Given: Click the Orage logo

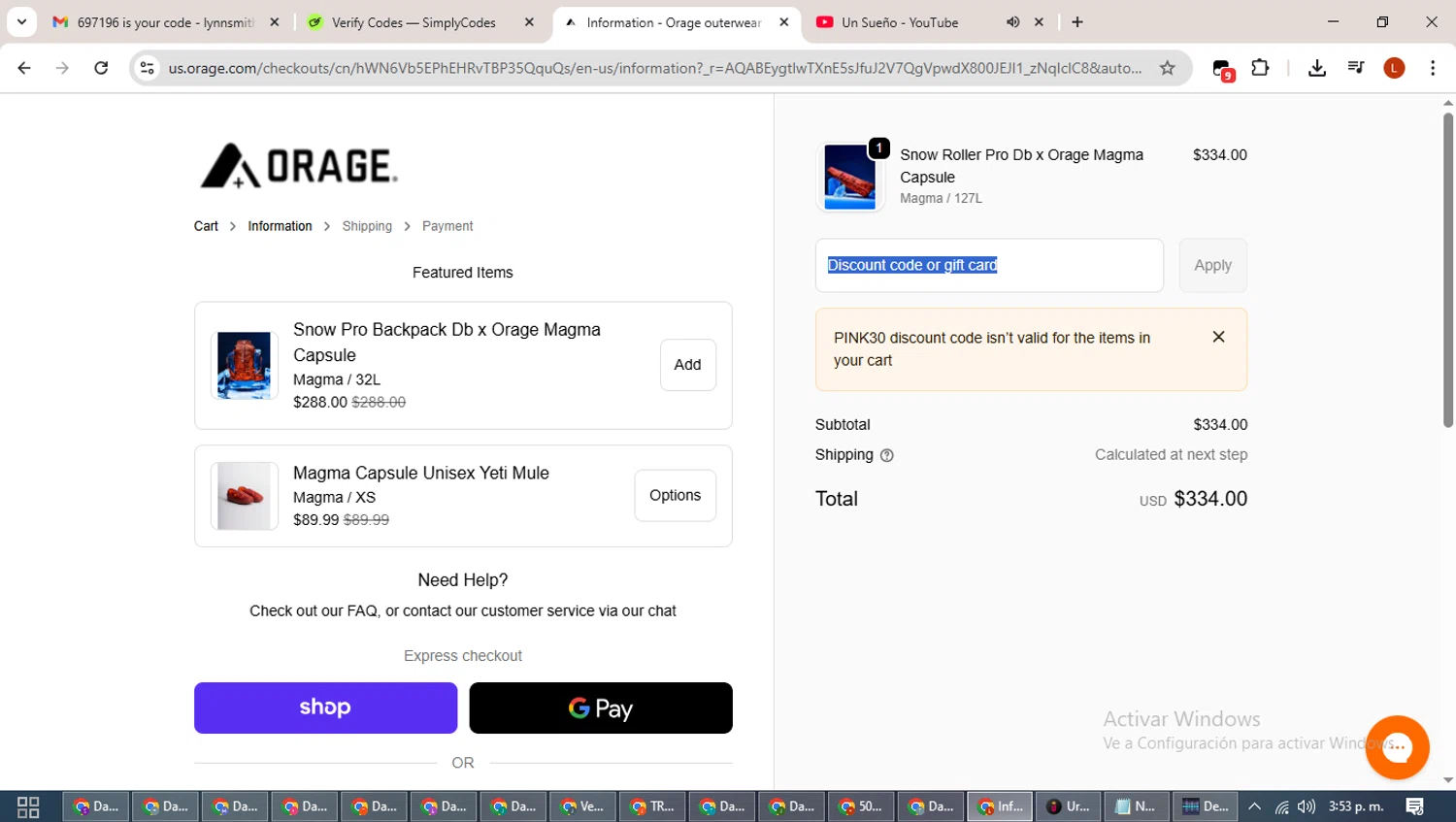Looking at the screenshot, I should tap(298, 166).
